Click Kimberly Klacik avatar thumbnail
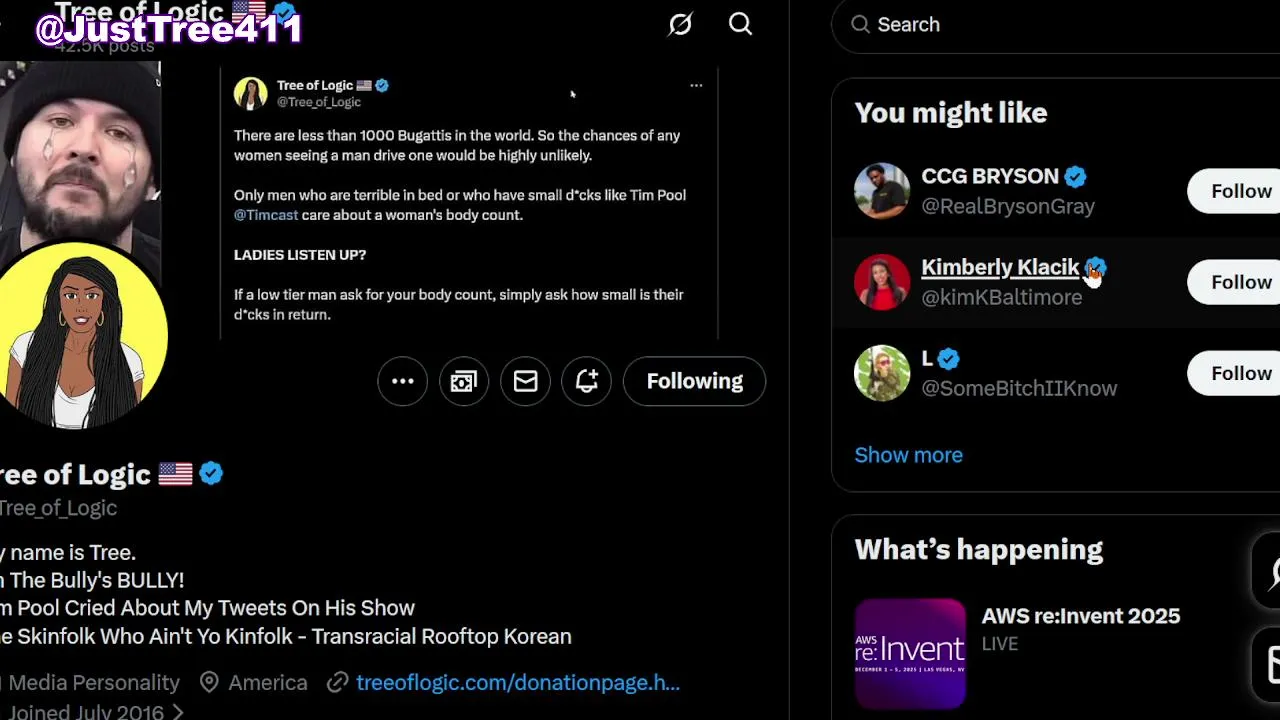 point(882,282)
